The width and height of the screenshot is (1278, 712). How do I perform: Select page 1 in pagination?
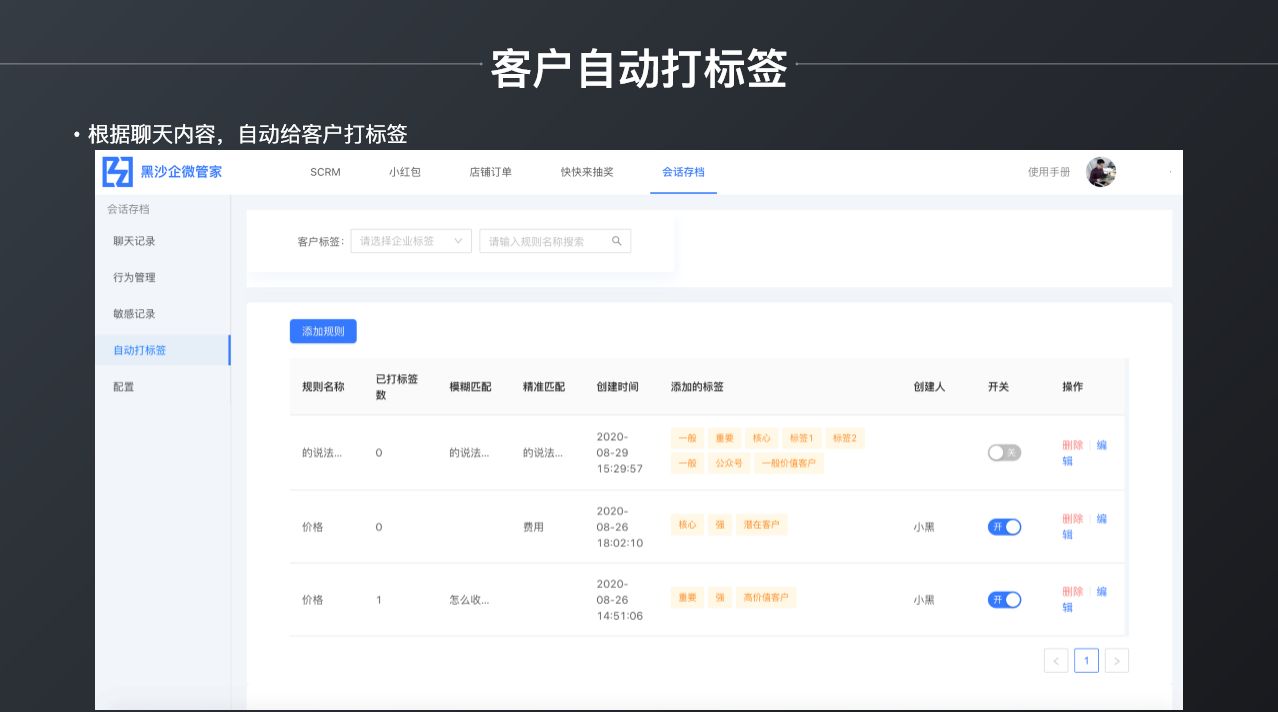click(1086, 660)
